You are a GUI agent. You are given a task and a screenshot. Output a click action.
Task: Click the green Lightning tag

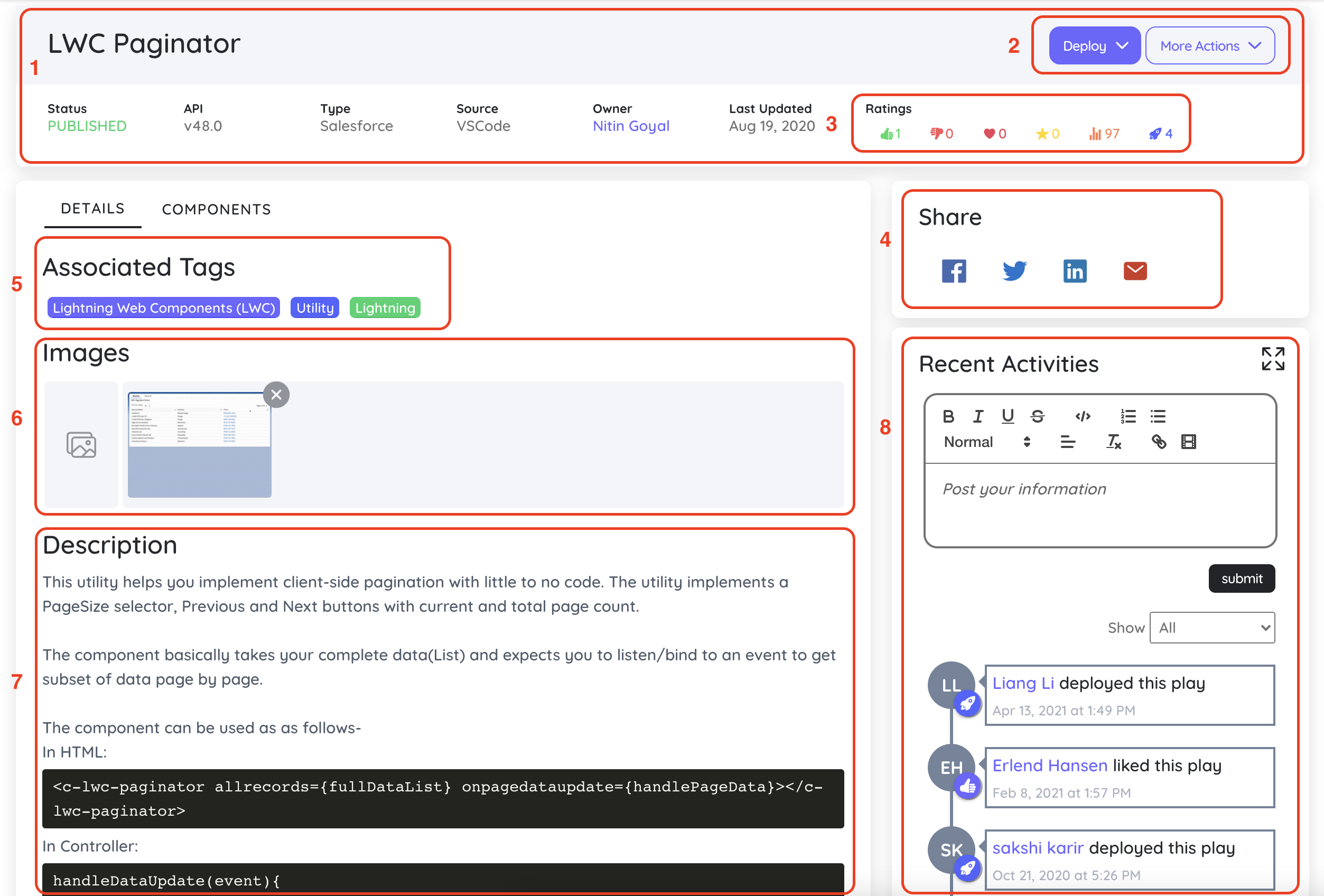point(385,307)
